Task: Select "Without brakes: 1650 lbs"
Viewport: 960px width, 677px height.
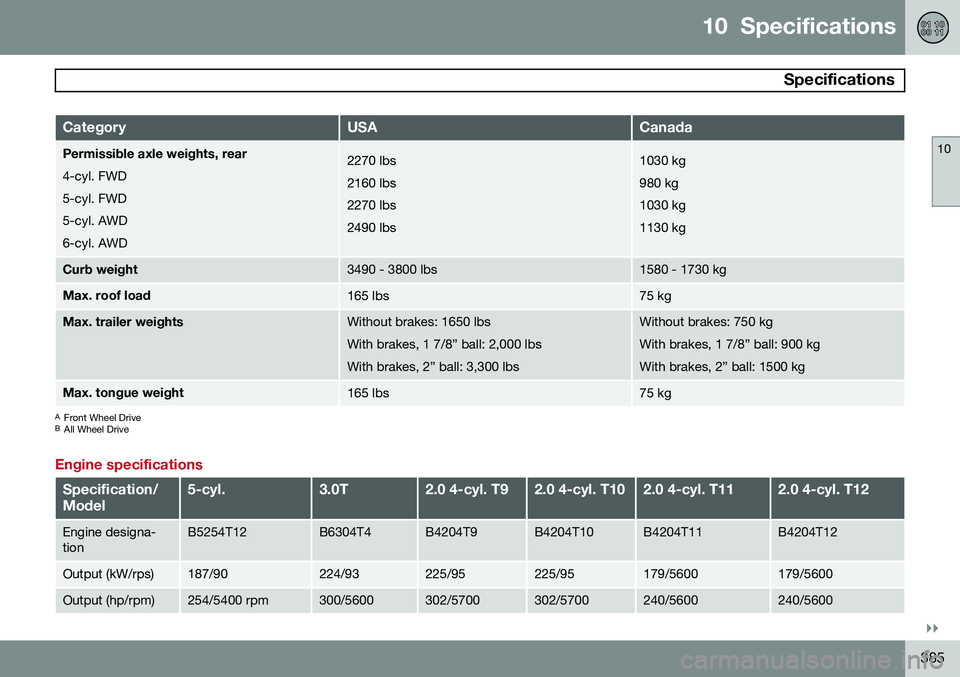Action: [419, 322]
